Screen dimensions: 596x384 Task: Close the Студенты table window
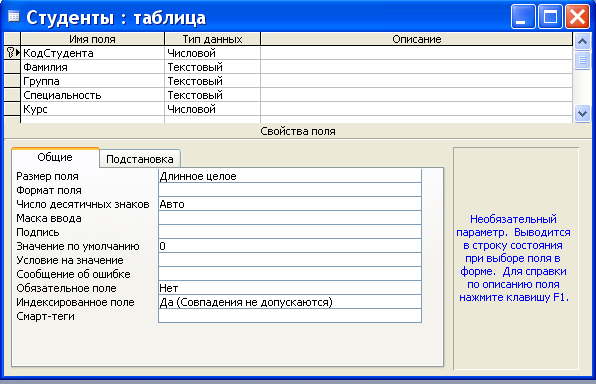[x=577, y=17]
